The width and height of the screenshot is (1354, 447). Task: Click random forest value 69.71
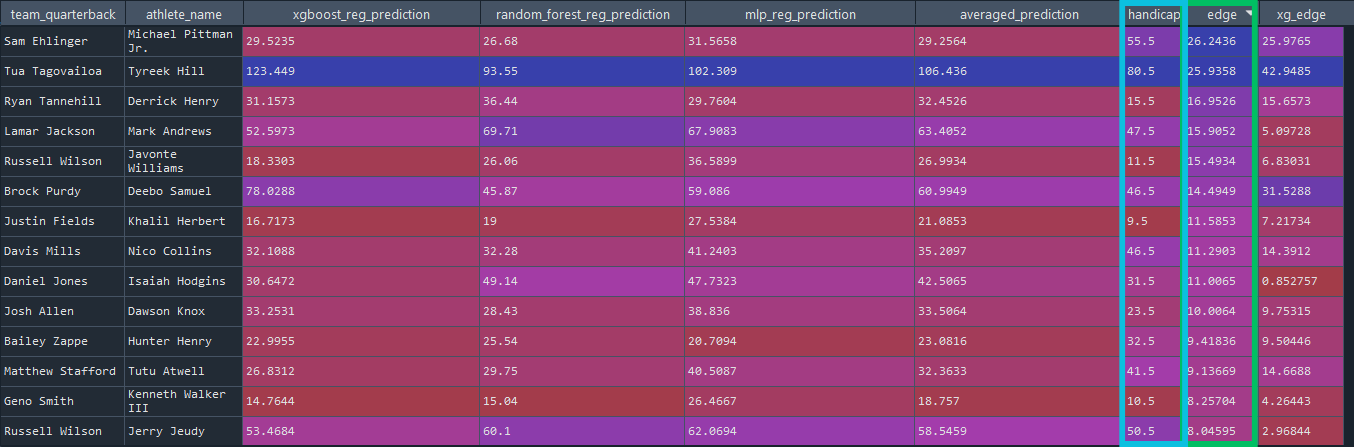pos(582,132)
